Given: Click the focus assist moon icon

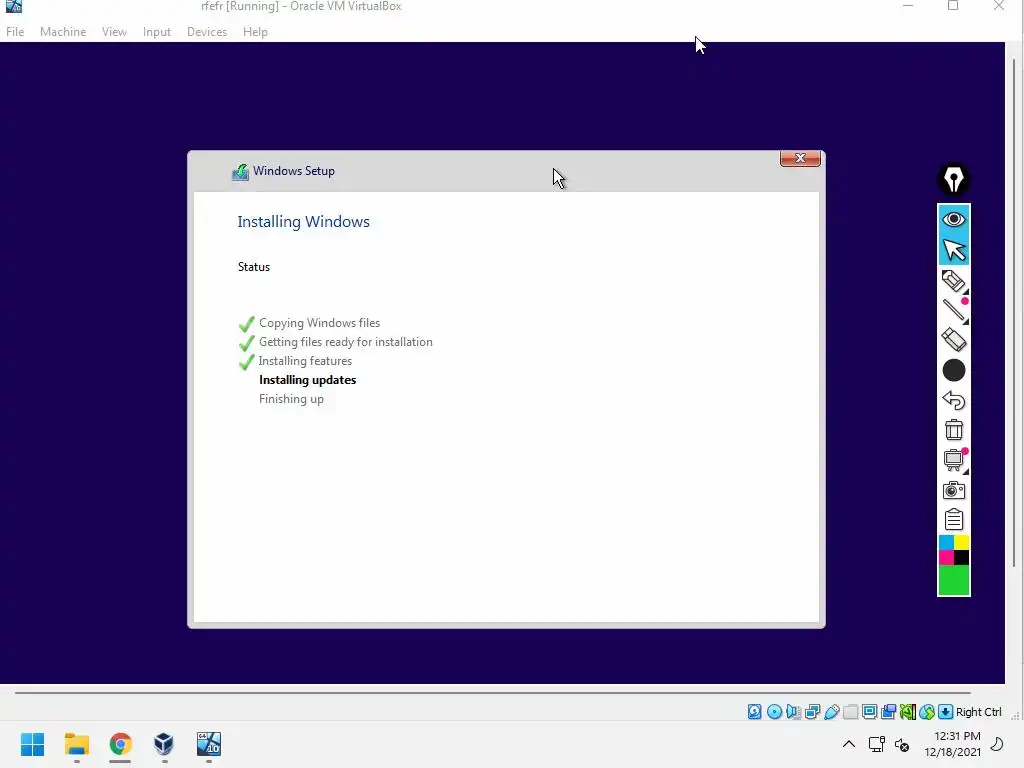Looking at the screenshot, I should click(997, 744).
